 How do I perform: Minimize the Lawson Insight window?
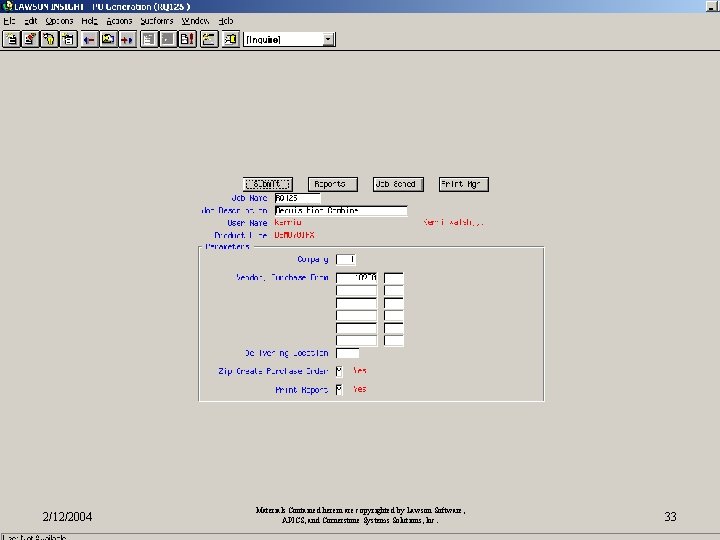point(711,6)
